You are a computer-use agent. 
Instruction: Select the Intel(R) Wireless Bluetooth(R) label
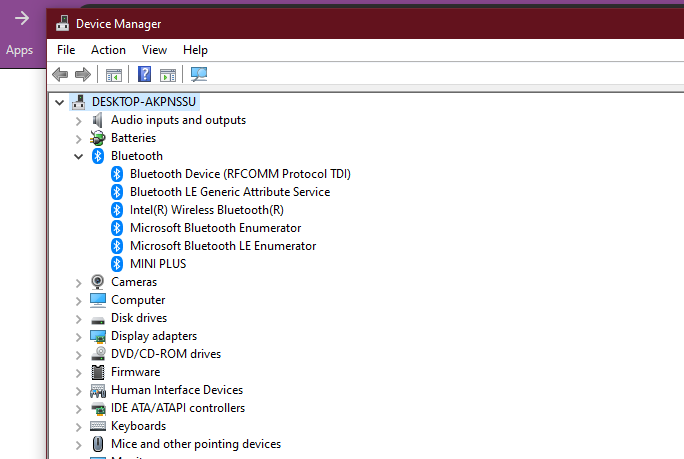pyautogui.click(x=207, y=210)
